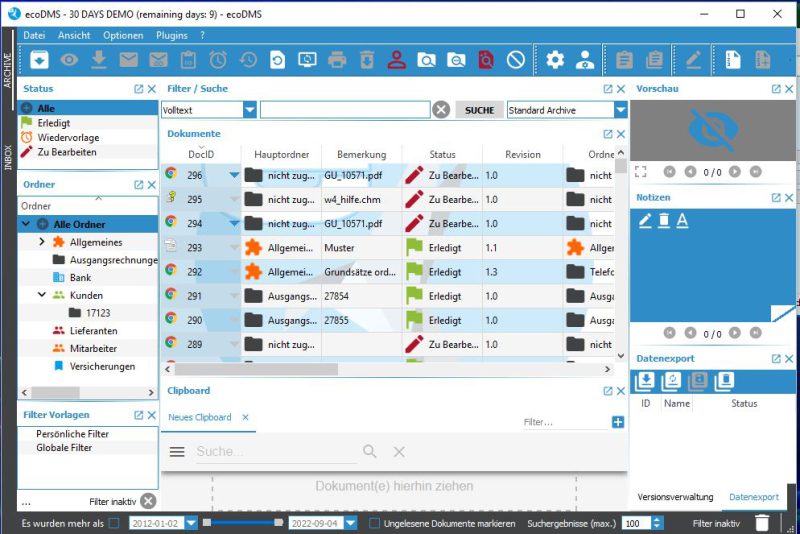Click dropdown arrow in row 296
The image size is (800, 534).
point(234,175)
